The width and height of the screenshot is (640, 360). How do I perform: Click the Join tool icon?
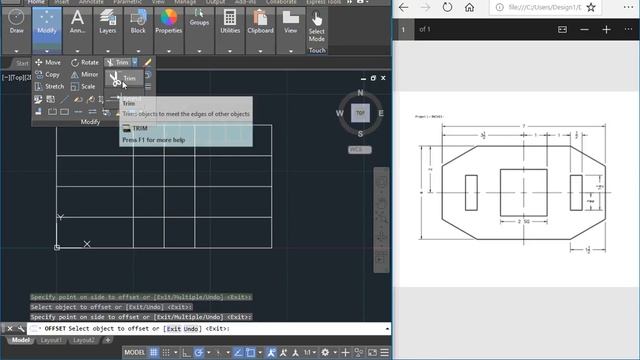78,111
